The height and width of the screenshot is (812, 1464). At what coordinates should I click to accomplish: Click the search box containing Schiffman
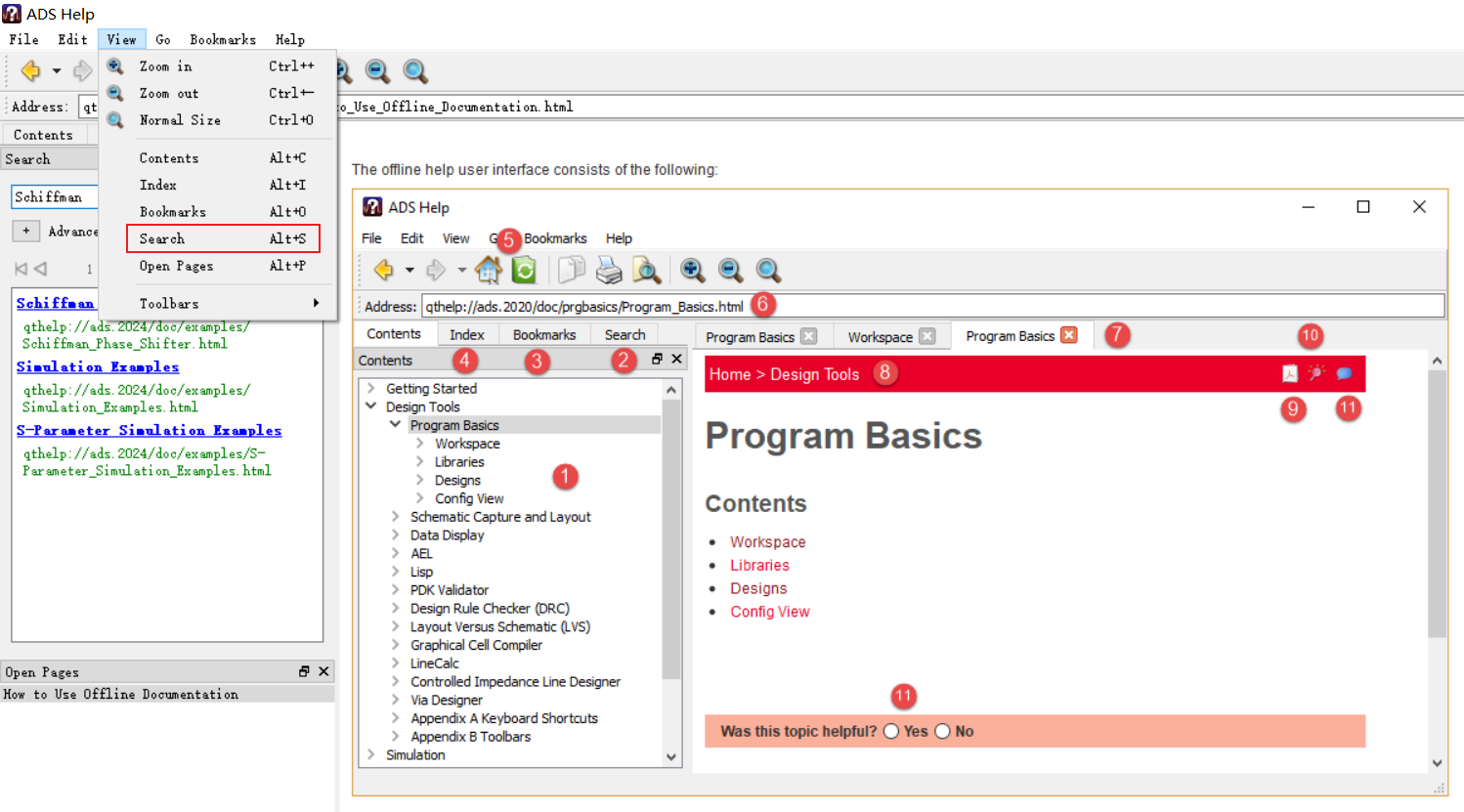coord(55,196)
